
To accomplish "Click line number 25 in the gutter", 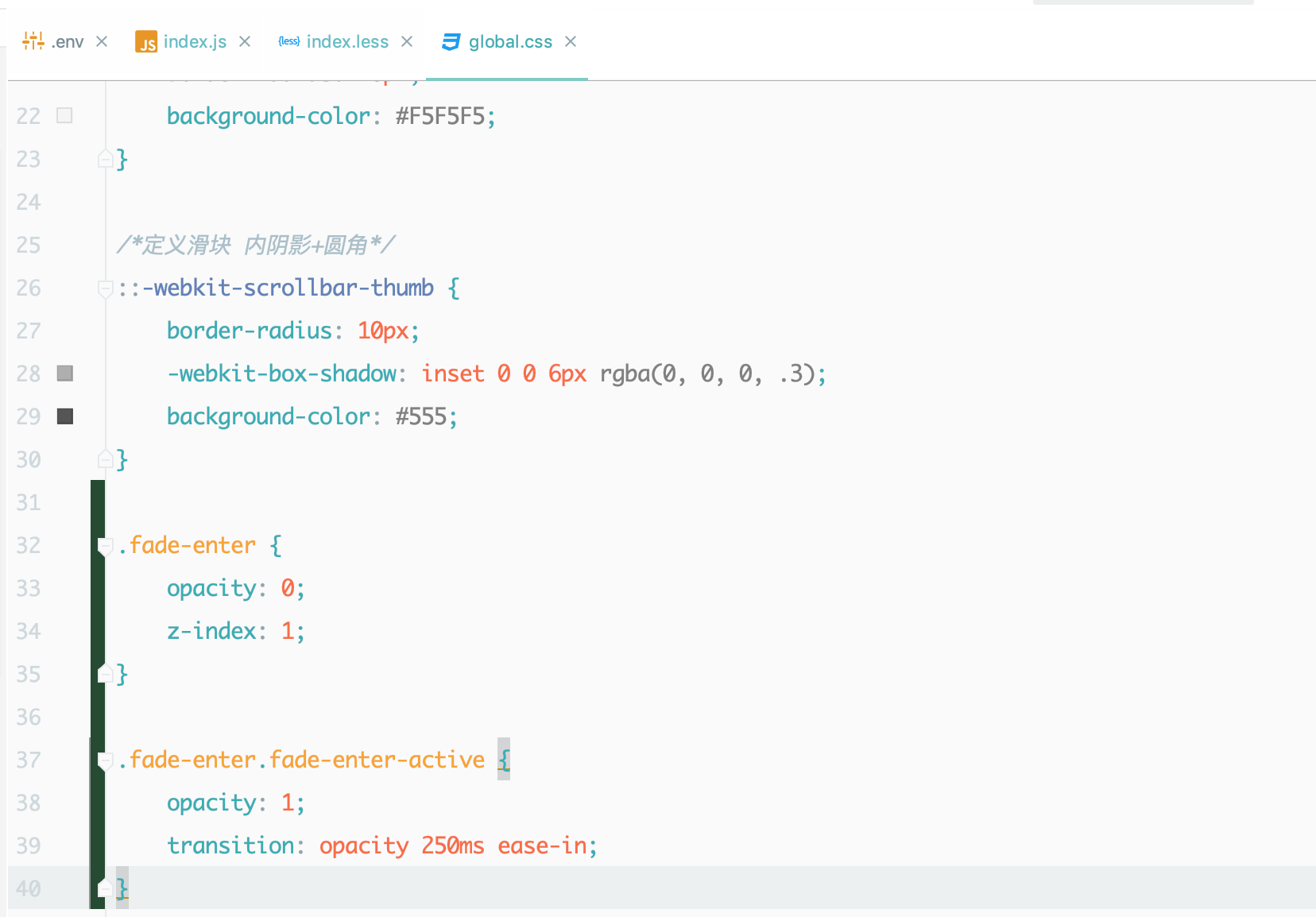I will (x=29, y=245).
